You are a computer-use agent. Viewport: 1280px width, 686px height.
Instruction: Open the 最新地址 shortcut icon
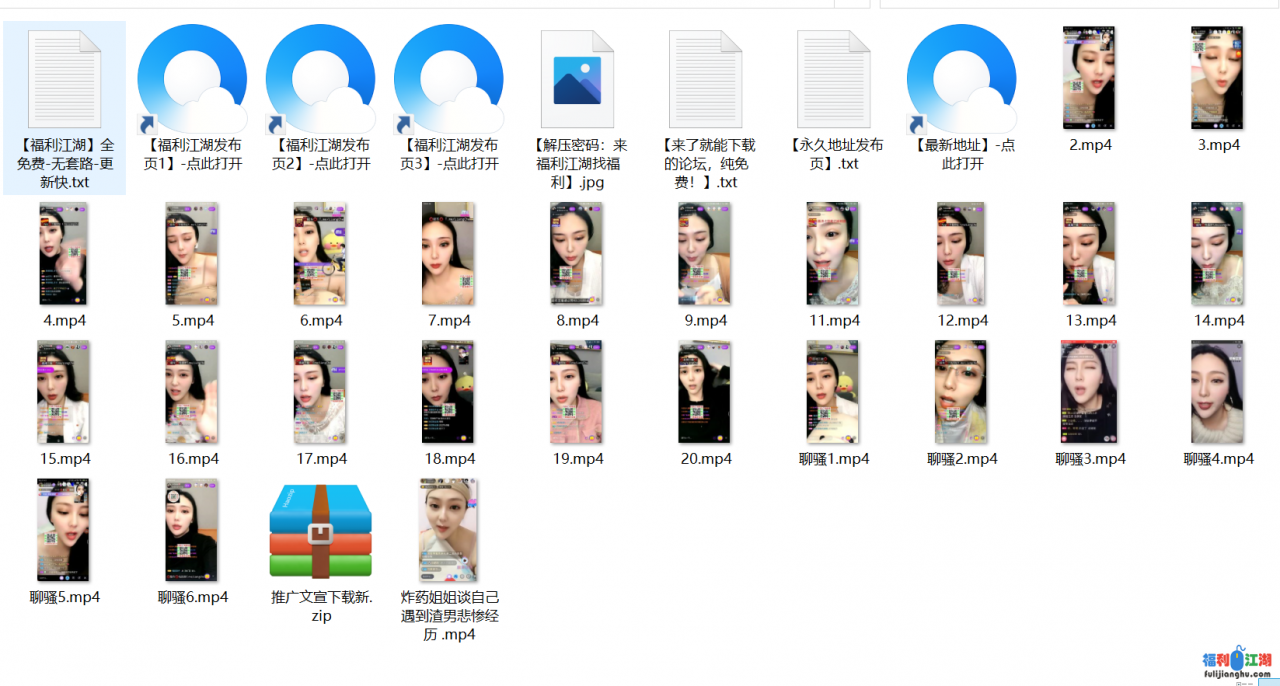961,80
